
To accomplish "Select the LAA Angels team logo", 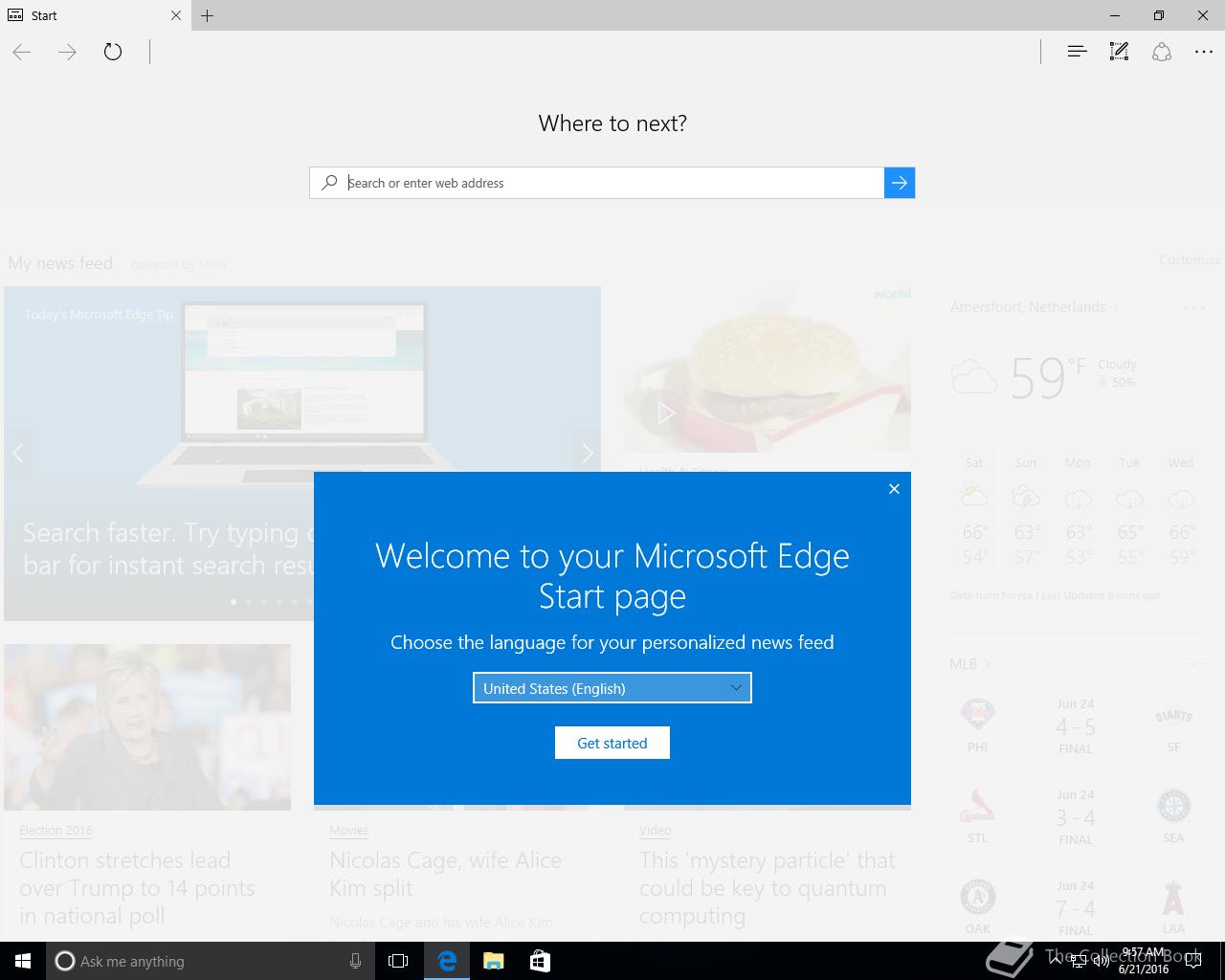I will (x=1173, y=897).
